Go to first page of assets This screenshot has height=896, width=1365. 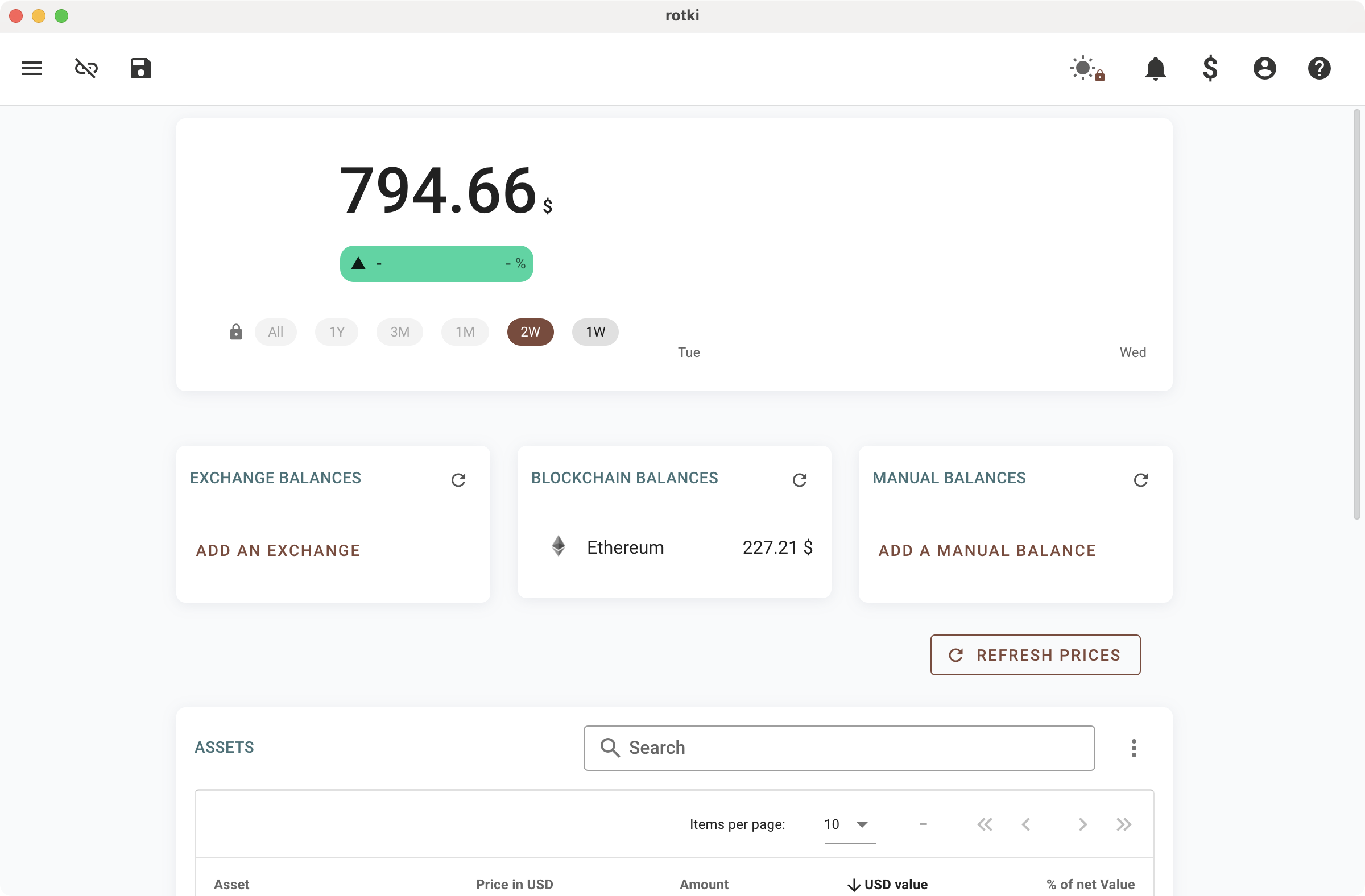point(985,824)
